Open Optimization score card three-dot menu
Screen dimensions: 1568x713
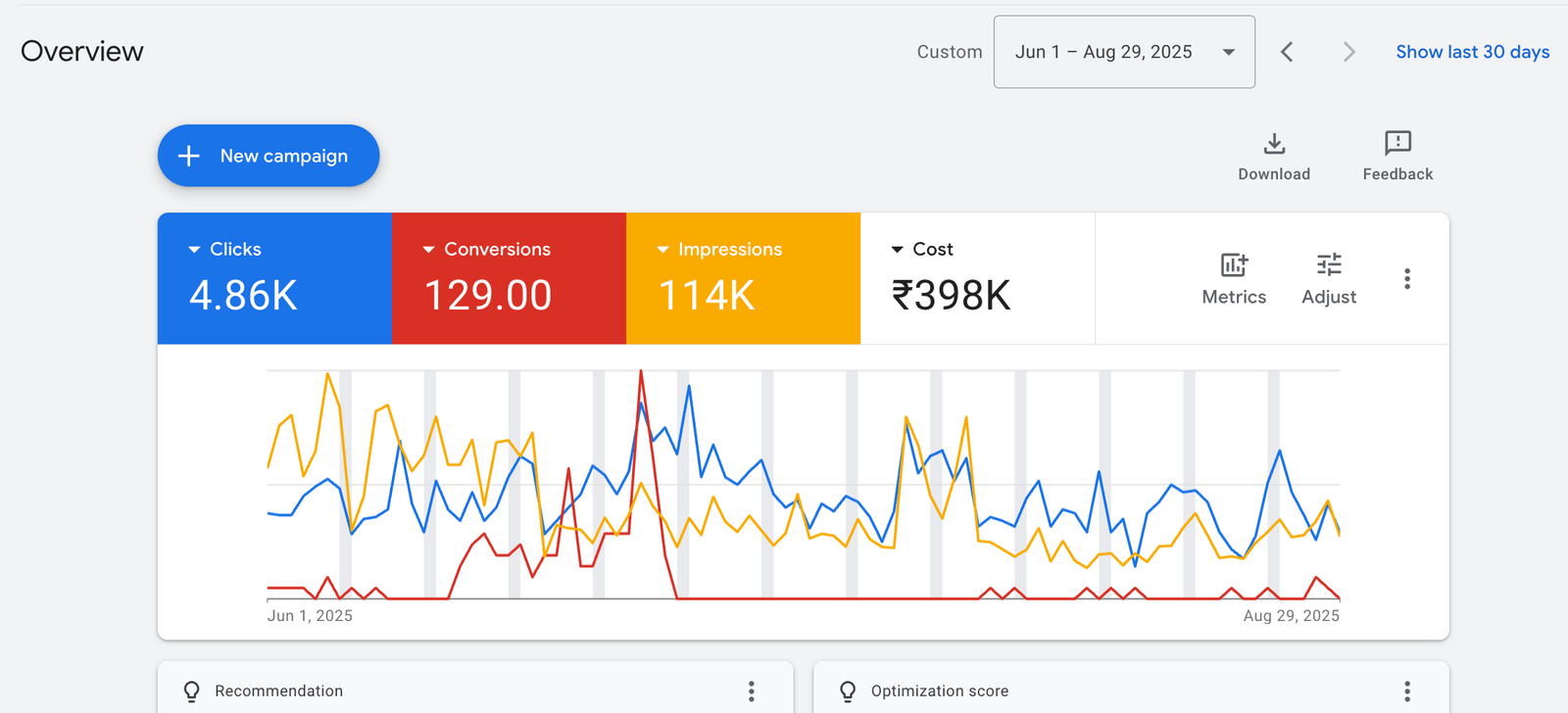pos(1407,691)
